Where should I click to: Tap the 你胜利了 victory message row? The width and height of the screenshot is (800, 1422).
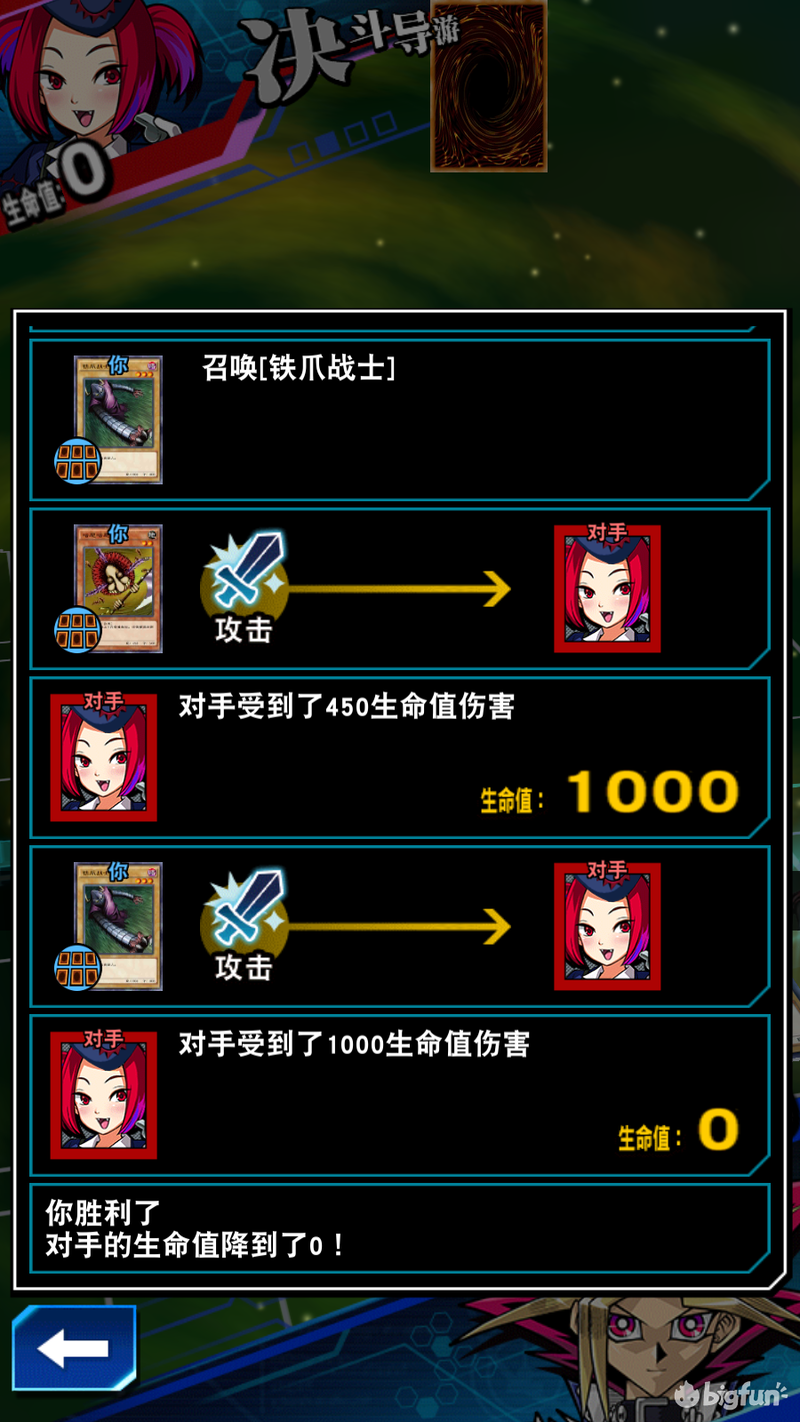coord(400,1230)
